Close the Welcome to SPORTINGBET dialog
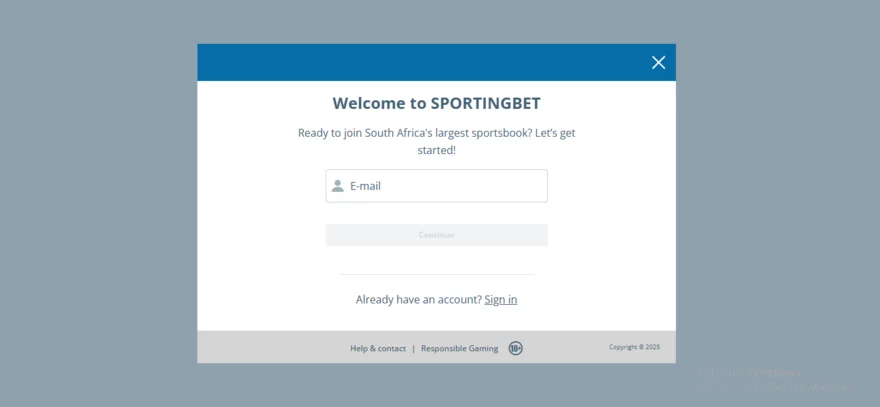Screen dimensions: 880x407 (658, 62)
